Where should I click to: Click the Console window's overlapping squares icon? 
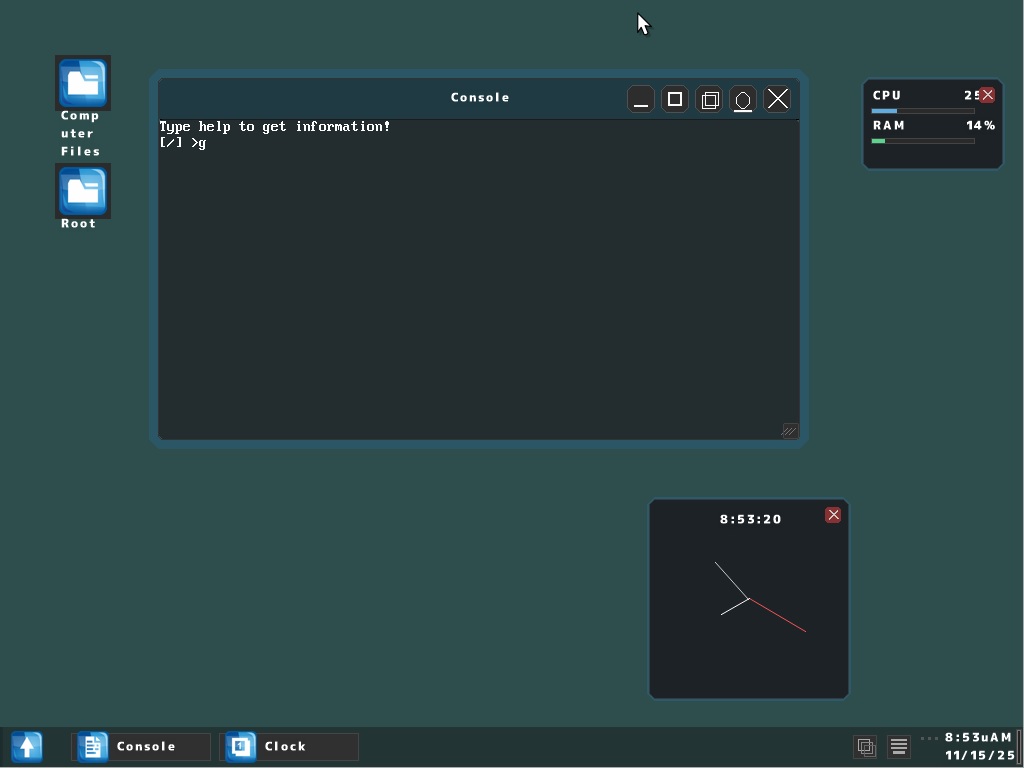coord(710,100)
